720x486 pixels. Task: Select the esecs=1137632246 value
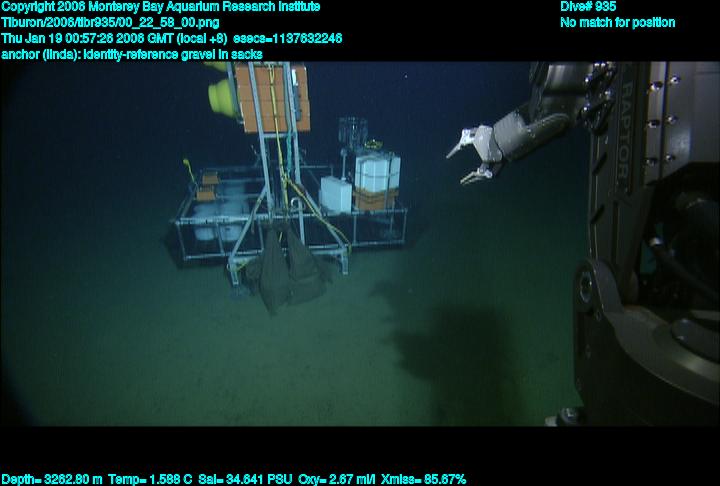(287, 38)
